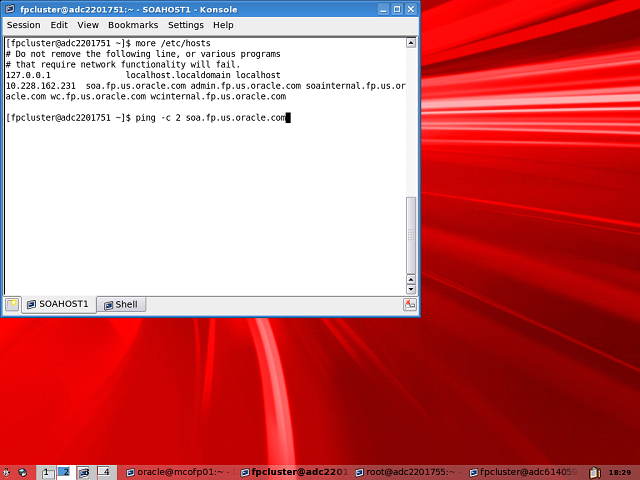
Task: Click the clipboard icon in system tray
Action: click(x=595, y=472)
